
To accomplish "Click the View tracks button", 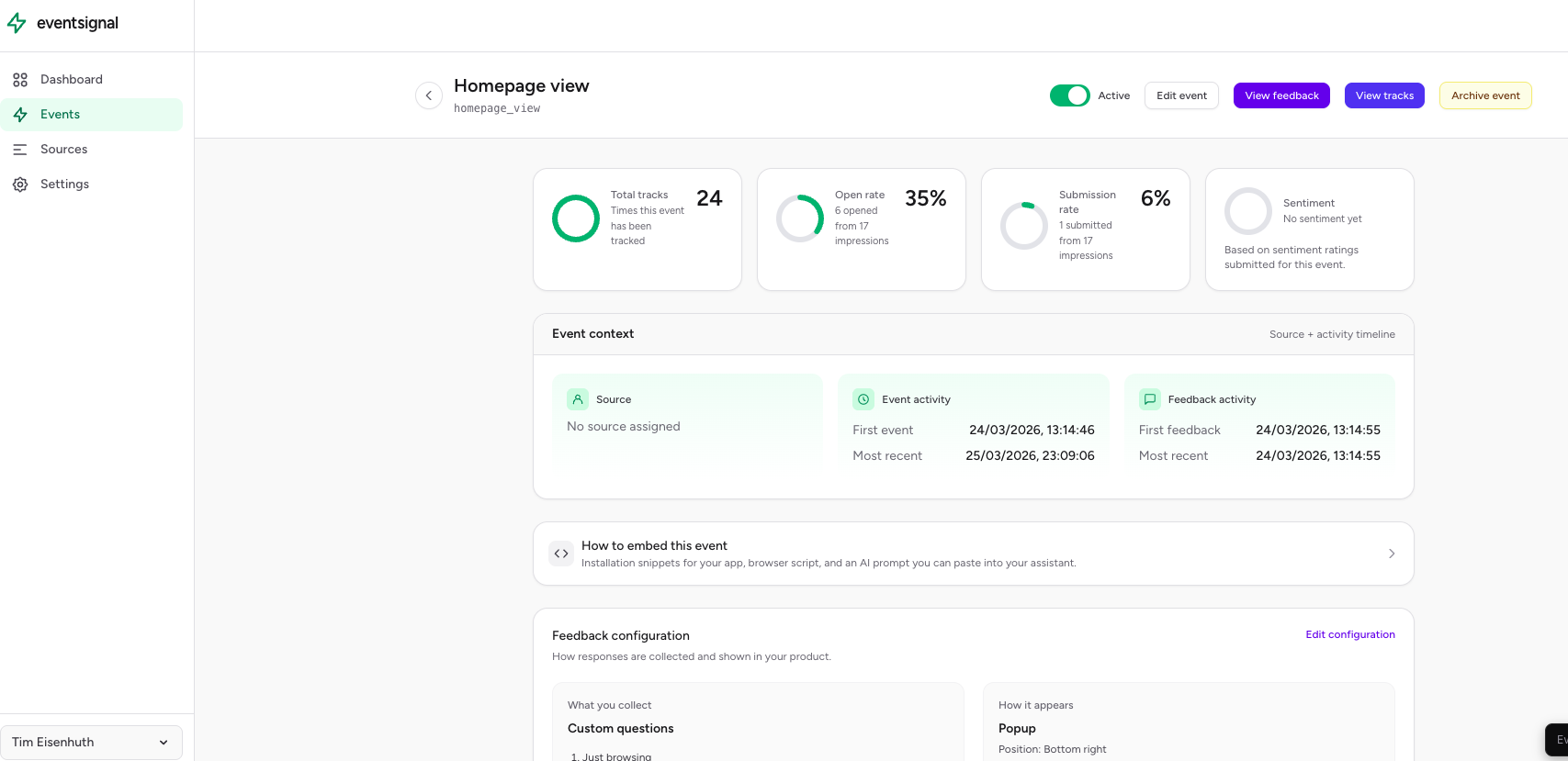I will click(1384, 95).
